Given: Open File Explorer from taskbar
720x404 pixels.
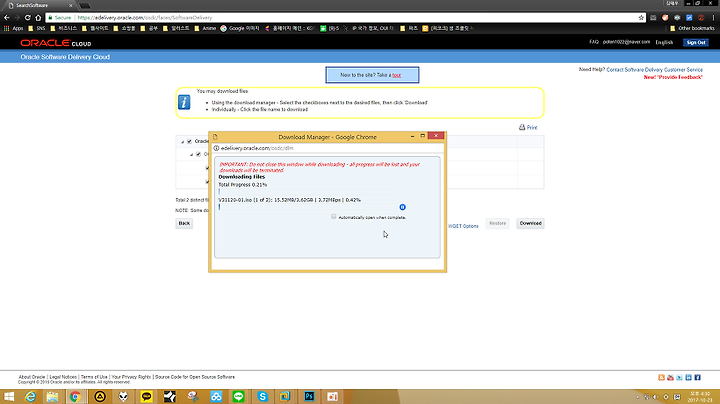Looking at the screenshot, I should (x=52, y=397).
